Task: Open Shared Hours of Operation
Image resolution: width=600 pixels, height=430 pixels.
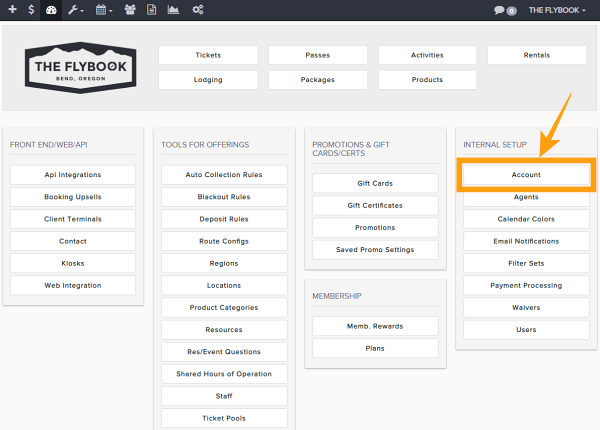Action: 224,374
